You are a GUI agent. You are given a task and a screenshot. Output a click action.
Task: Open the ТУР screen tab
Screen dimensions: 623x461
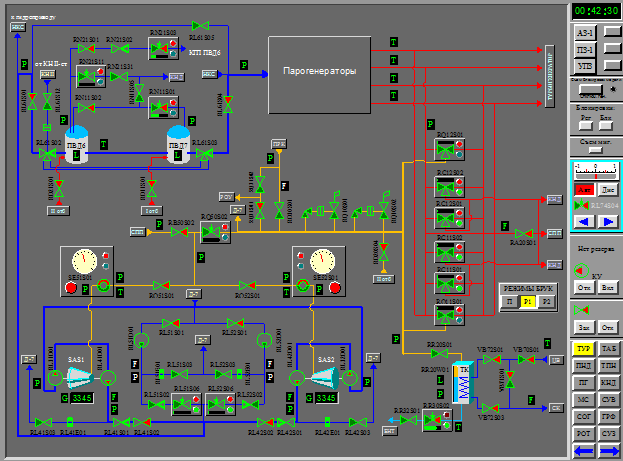tap(583, 349)
